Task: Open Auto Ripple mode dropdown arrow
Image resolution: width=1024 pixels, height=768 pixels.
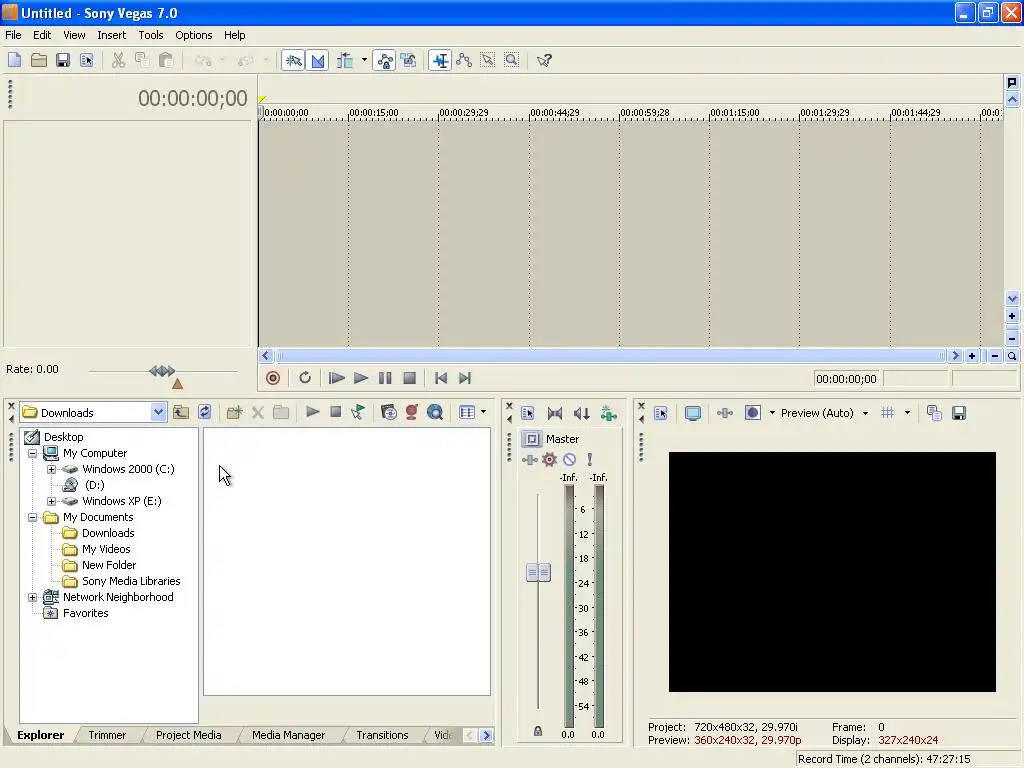Action: click(x=364, y=61)
